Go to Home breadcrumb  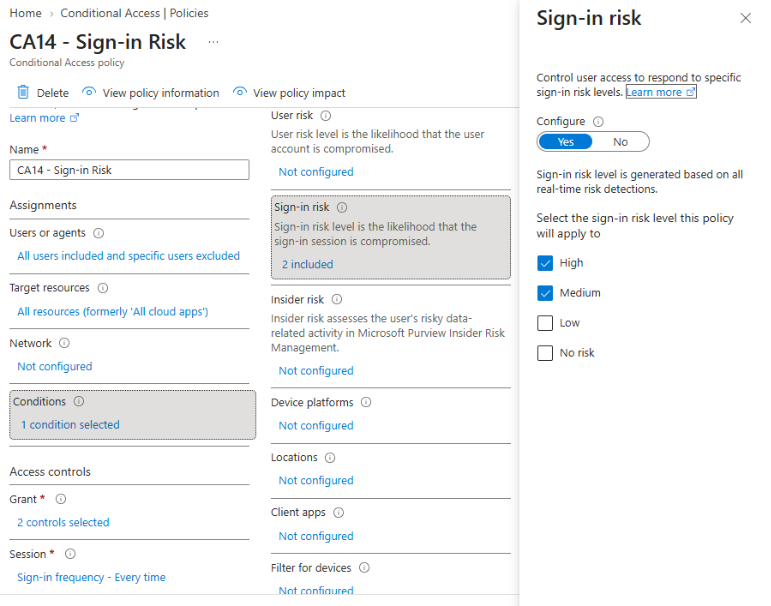26,13
